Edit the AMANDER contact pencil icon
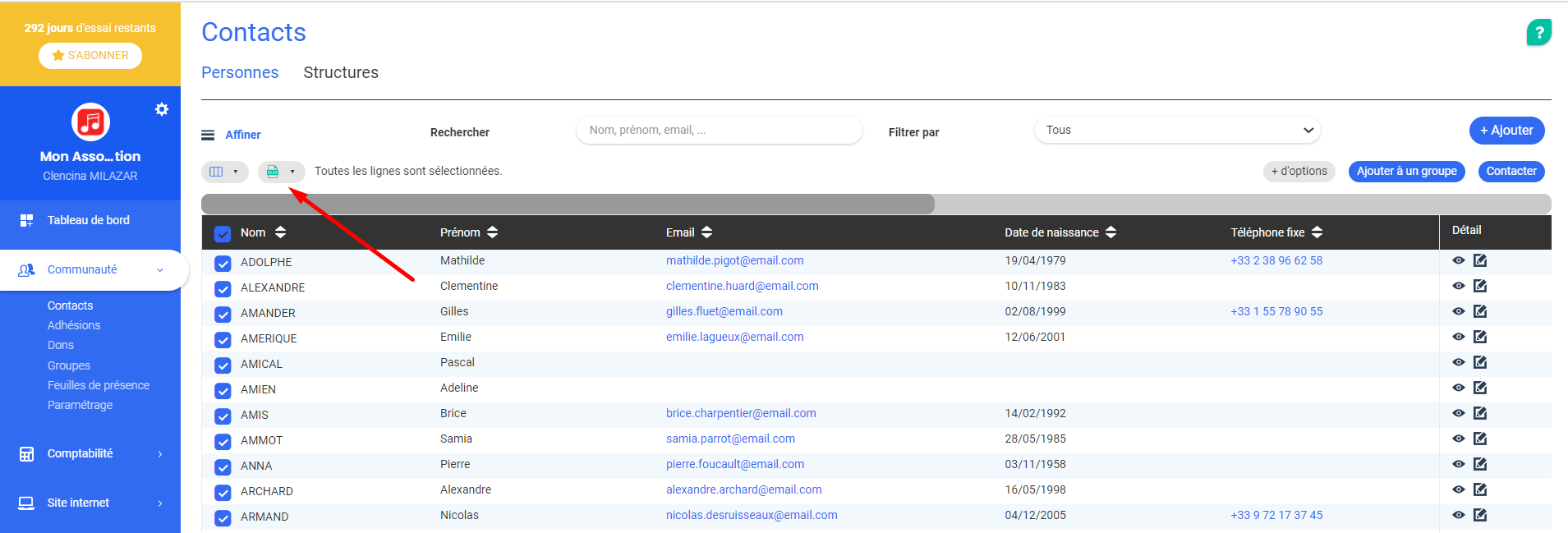The width and height of the screenshot is (1568, 533). click(1480, 311)
